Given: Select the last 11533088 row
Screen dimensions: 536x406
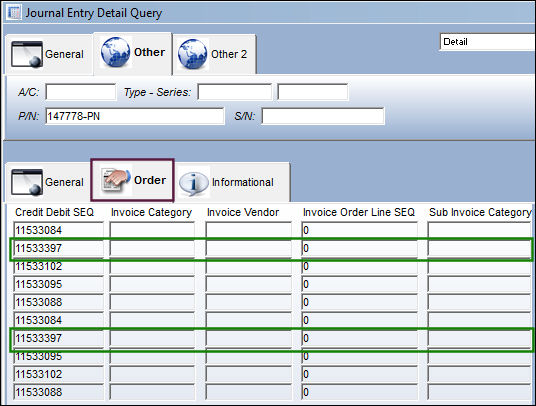Looking at the screenshot, I should (x=272, y=392).
